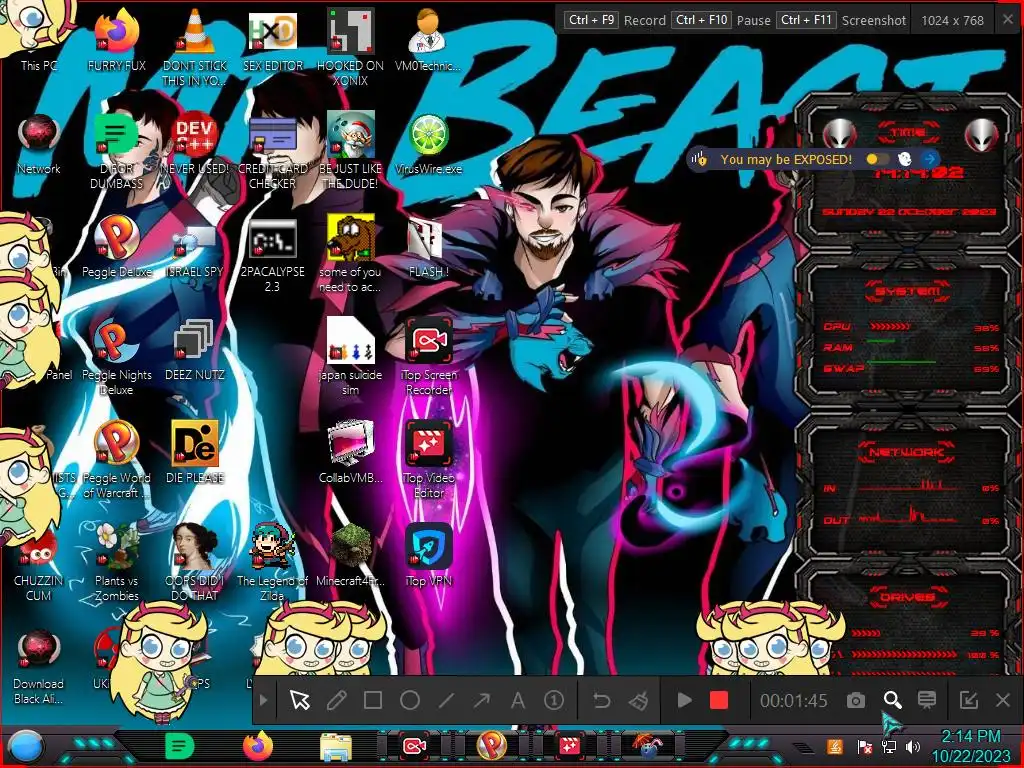Open File Explorer from the taskbar
This screenshot has width=1024, height=768.
(336, 746)
